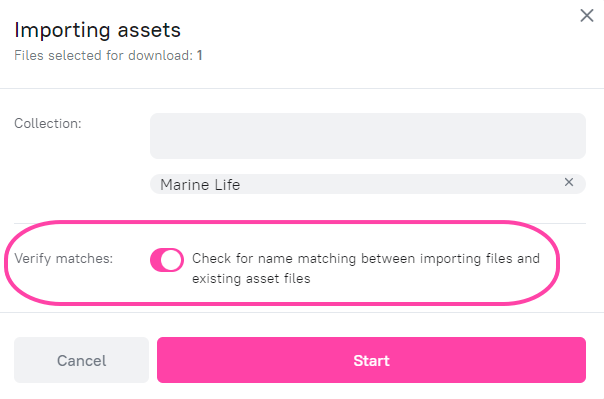Click the 'Collection:' label
Viewport: 604px width, 399px height.
48,124
